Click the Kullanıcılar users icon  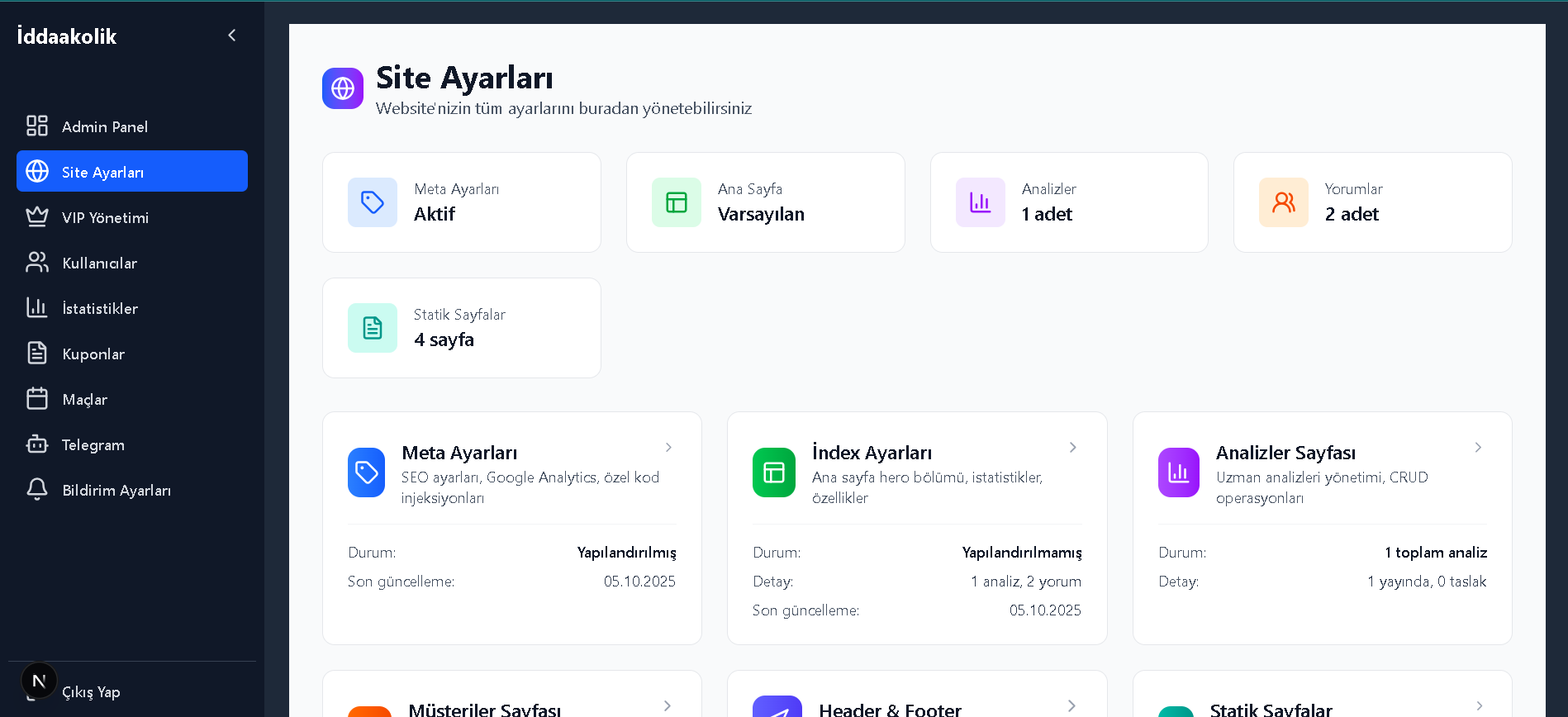tap(37, 262)
